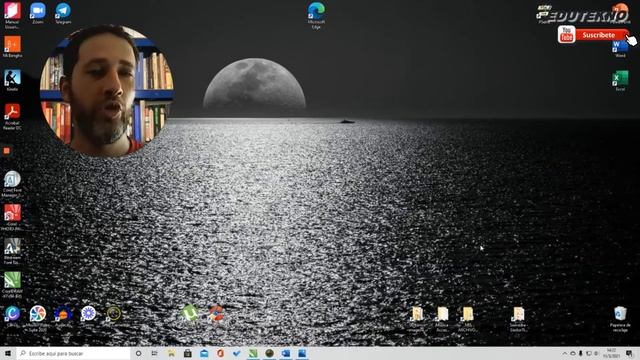Image resolution: width=640 pixels, height=360 pixels.
Task: Click the Windows Start button
Action: 8,353
